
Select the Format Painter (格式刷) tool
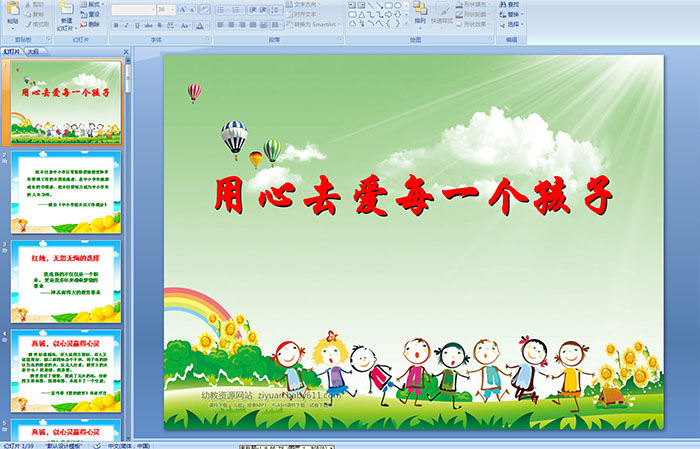(x=37, y=24)
